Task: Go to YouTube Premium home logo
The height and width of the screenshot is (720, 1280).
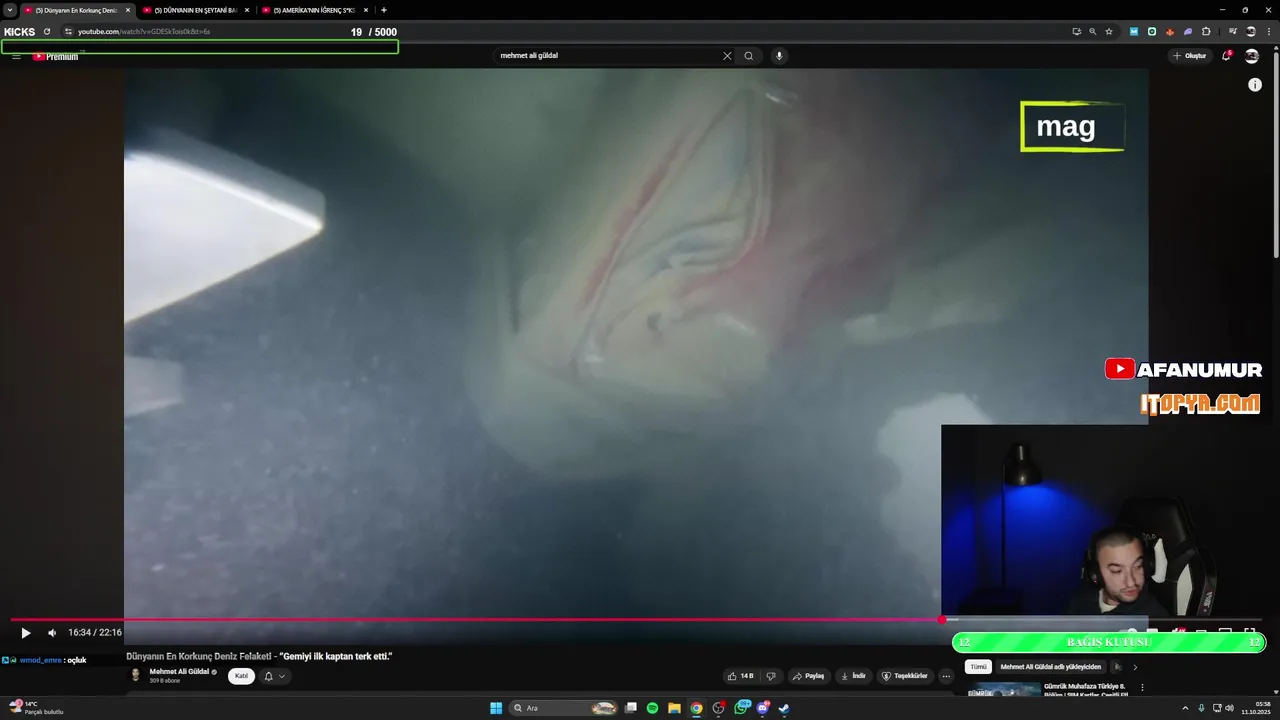Action: (55, 56)
